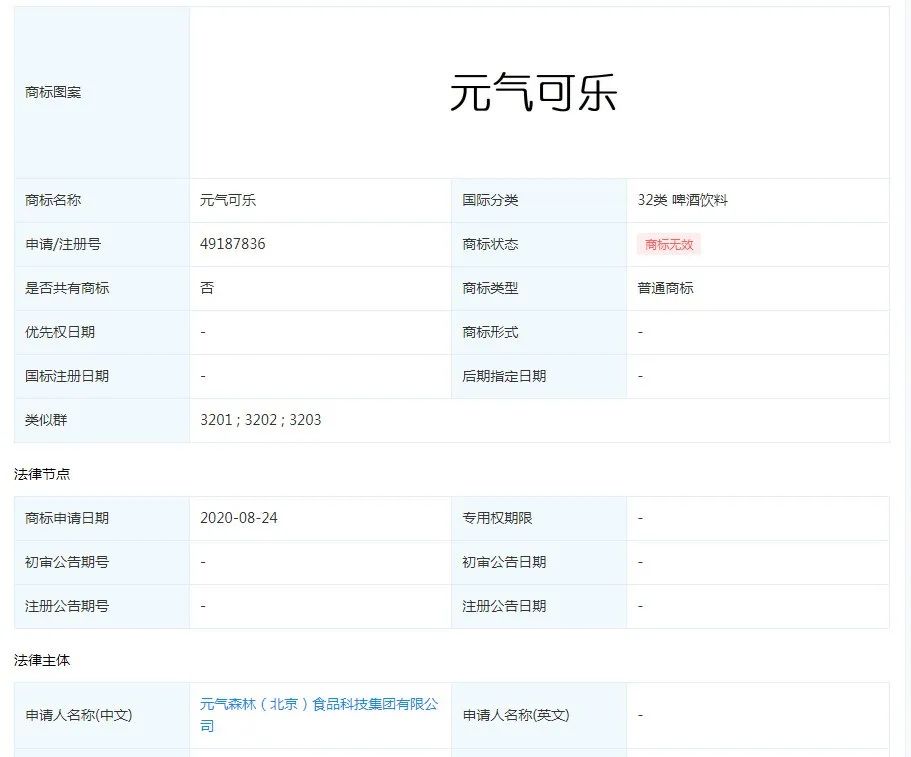Click the 法律主体 section heading
The width and height of the screenshot is (911, 757).
pos(42,660)
